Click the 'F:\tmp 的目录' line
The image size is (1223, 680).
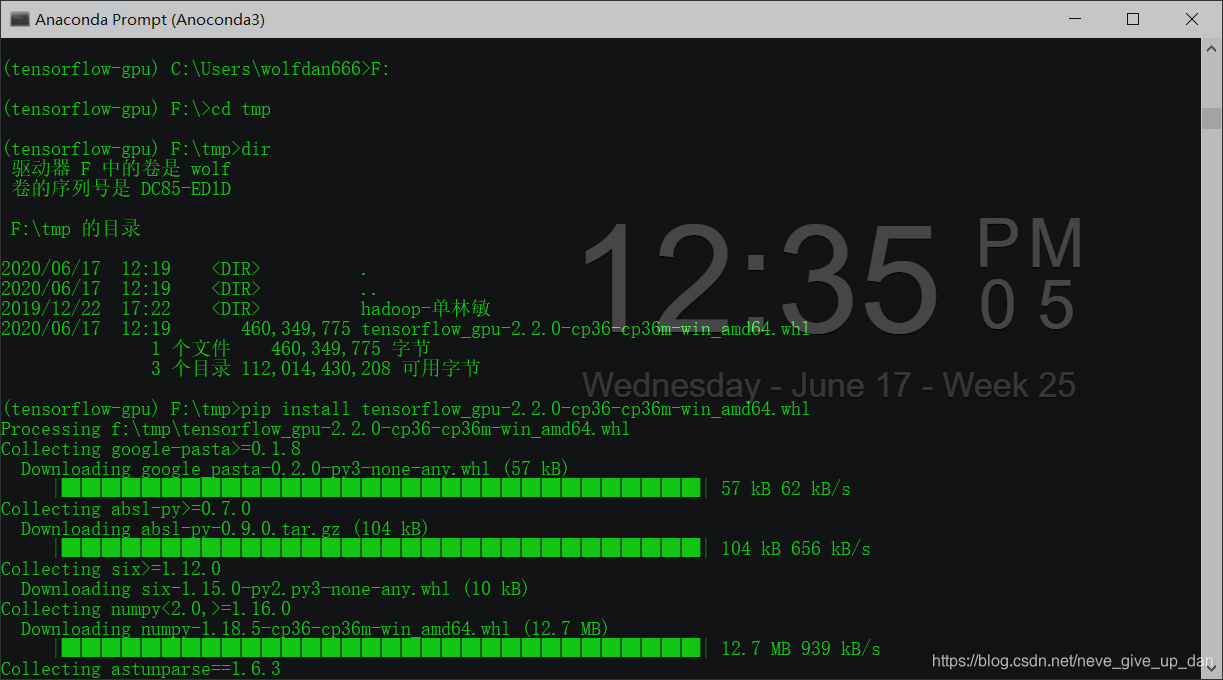75,229
